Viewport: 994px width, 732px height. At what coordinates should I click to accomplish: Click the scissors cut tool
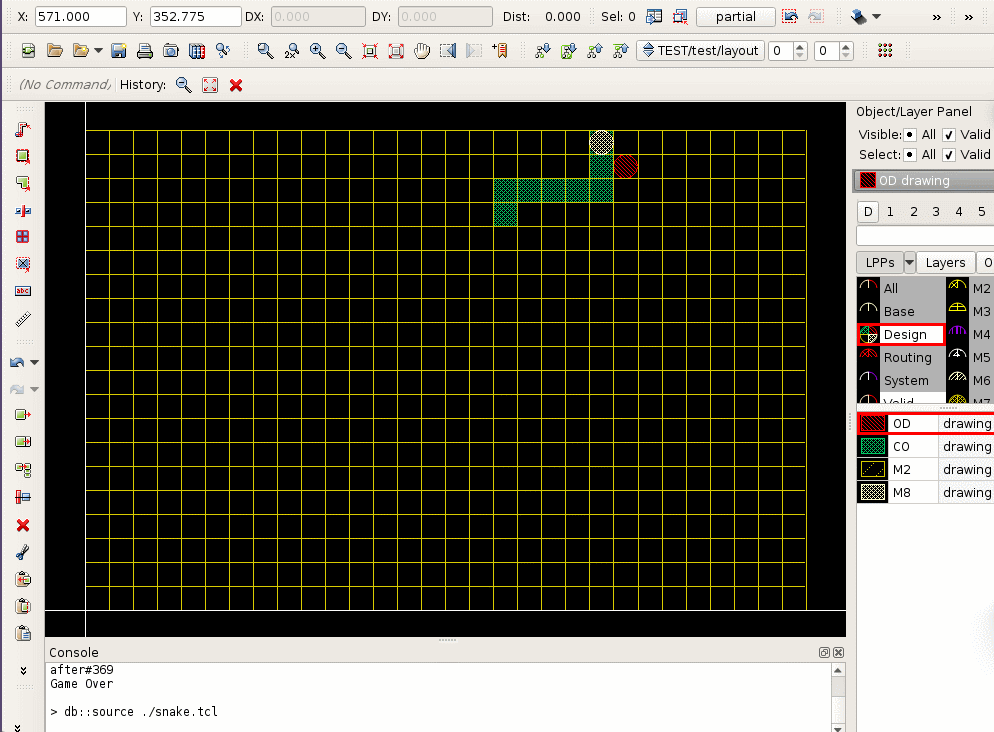click(23, 553)
